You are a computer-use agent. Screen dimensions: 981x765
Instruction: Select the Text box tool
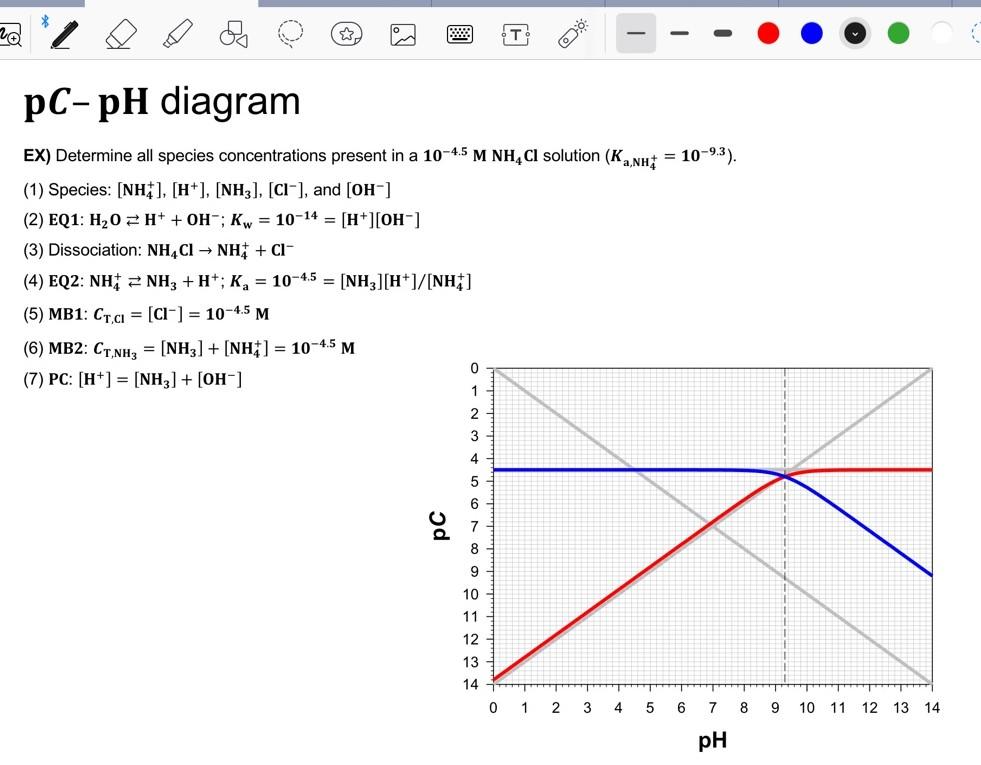tap(516, 34)
